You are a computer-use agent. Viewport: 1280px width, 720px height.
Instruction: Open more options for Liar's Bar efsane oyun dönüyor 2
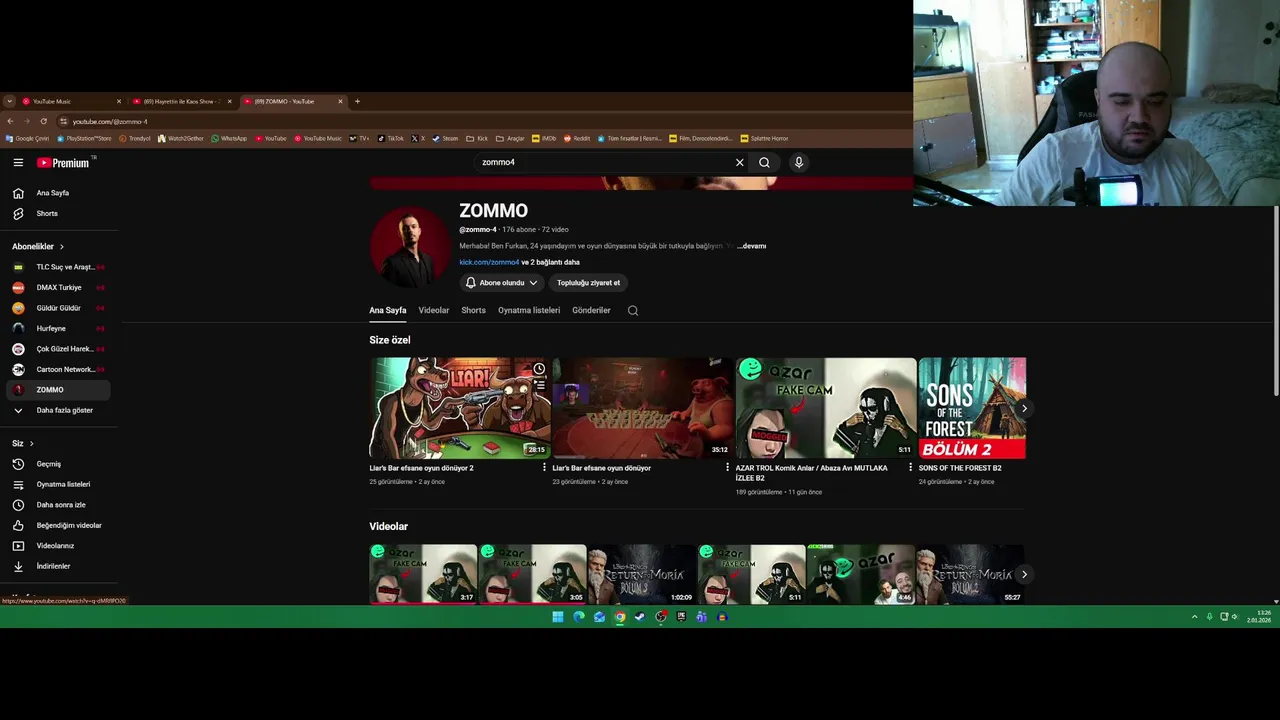pyautogui.click(x=544, y=468)
